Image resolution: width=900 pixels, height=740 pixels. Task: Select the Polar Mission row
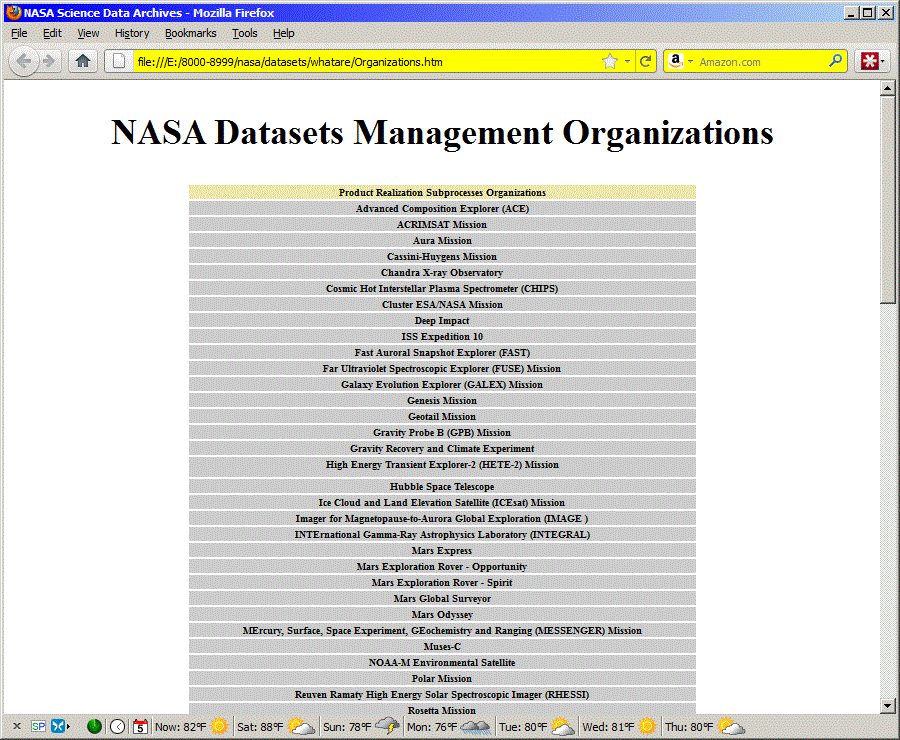[x=442, y=679]
